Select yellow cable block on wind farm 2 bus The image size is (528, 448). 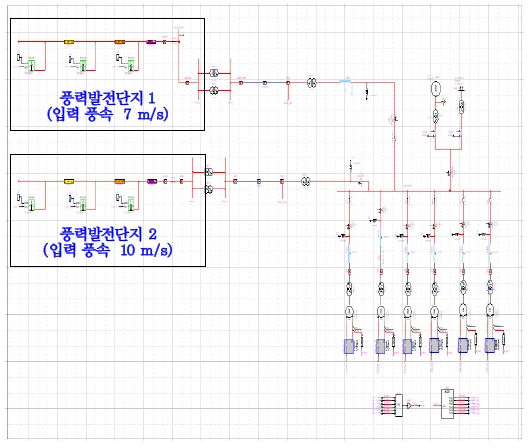69,182
